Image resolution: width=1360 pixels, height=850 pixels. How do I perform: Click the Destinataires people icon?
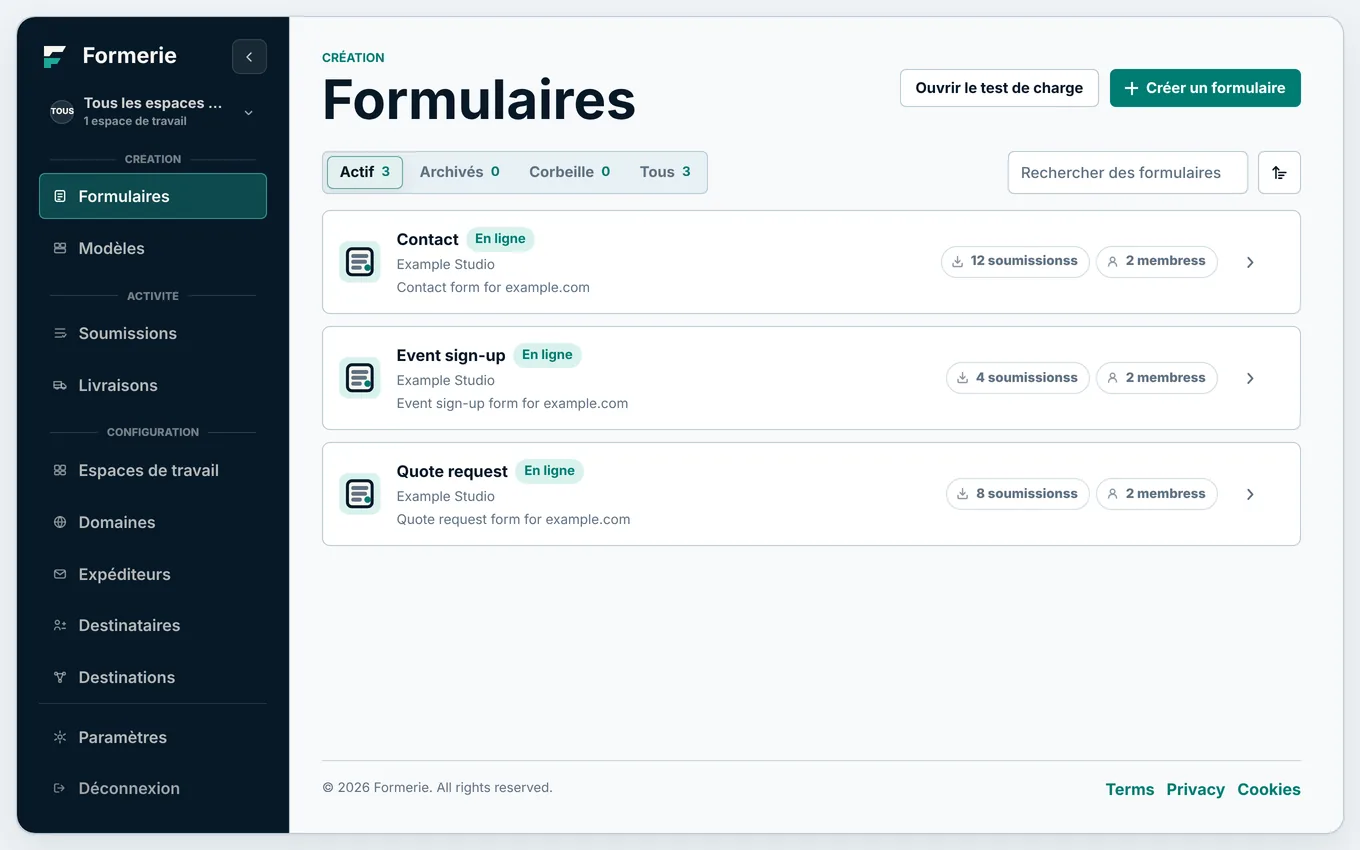tap(60, 625)
